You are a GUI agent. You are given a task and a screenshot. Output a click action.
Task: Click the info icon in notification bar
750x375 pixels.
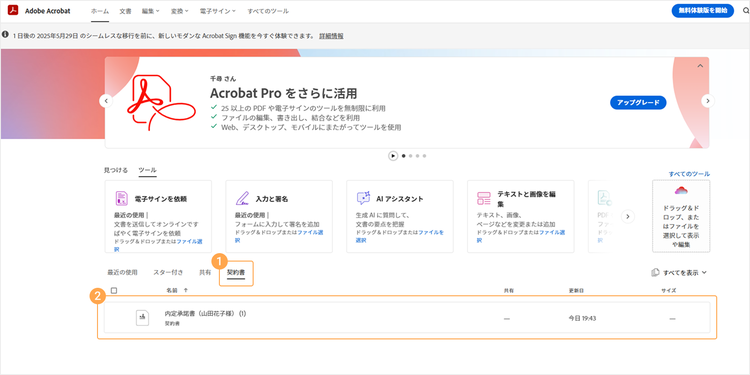click(x=5, y=35)
